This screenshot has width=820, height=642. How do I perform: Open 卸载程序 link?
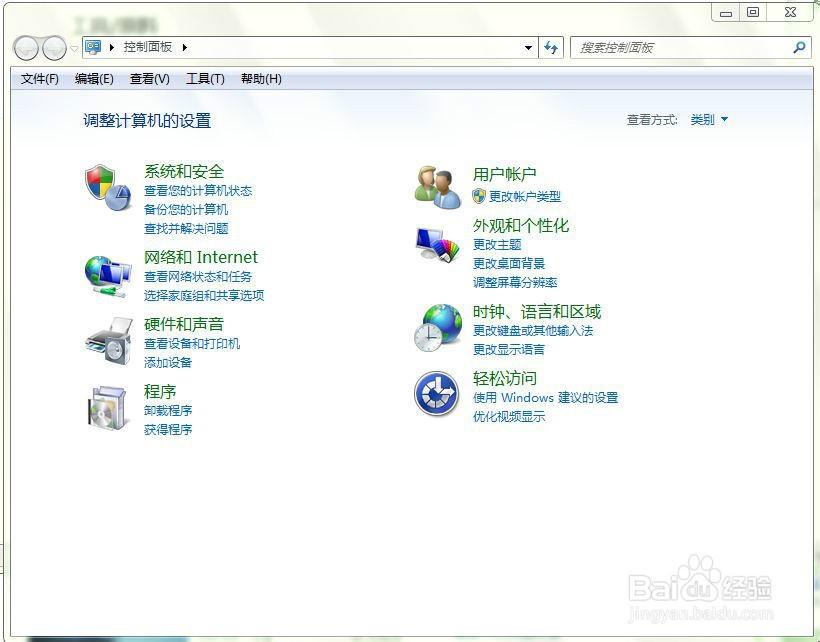(168, 410)
